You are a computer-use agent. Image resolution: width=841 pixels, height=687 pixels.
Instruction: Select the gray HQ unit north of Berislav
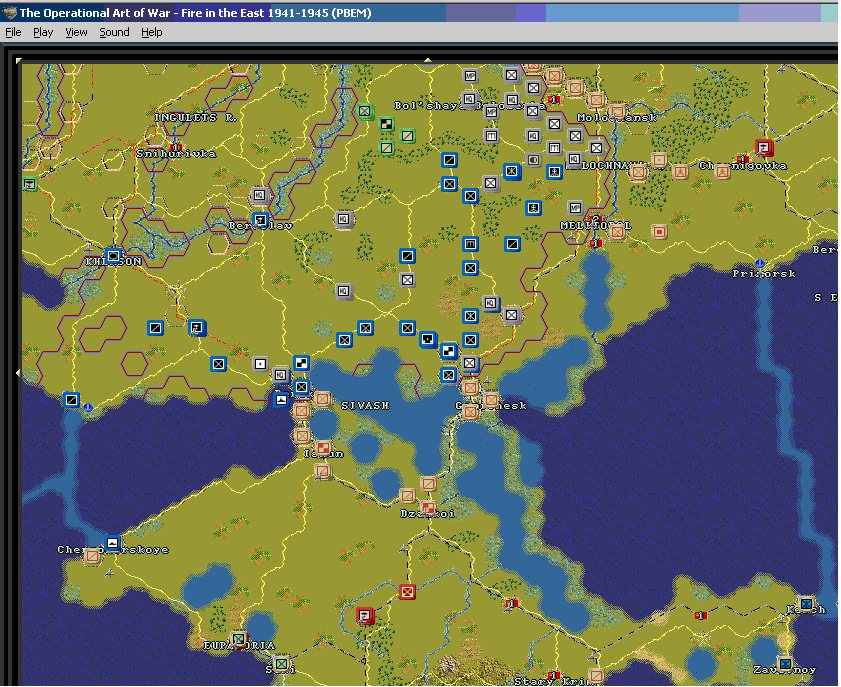[260, 195]
